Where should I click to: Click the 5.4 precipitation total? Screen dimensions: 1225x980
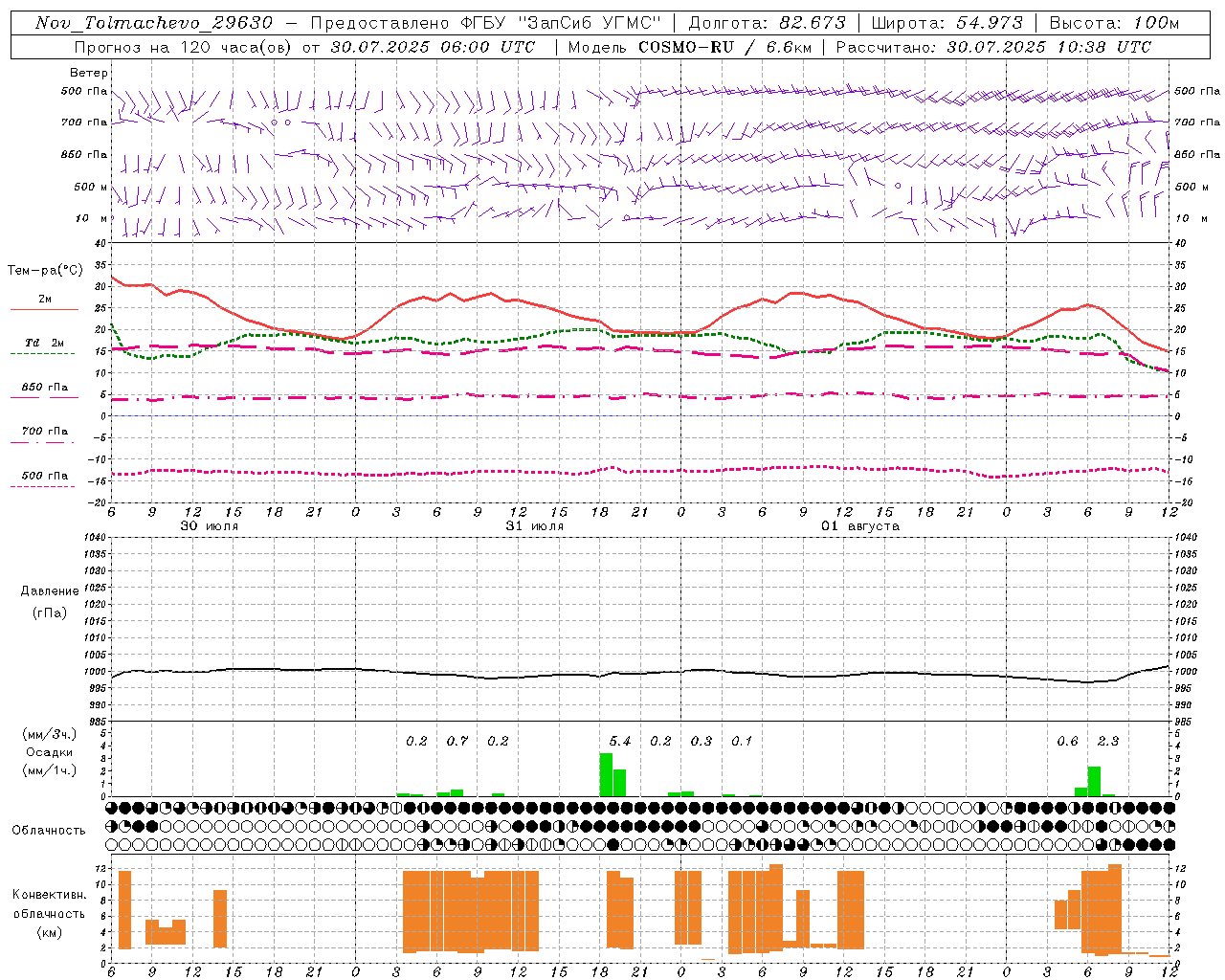620,741
